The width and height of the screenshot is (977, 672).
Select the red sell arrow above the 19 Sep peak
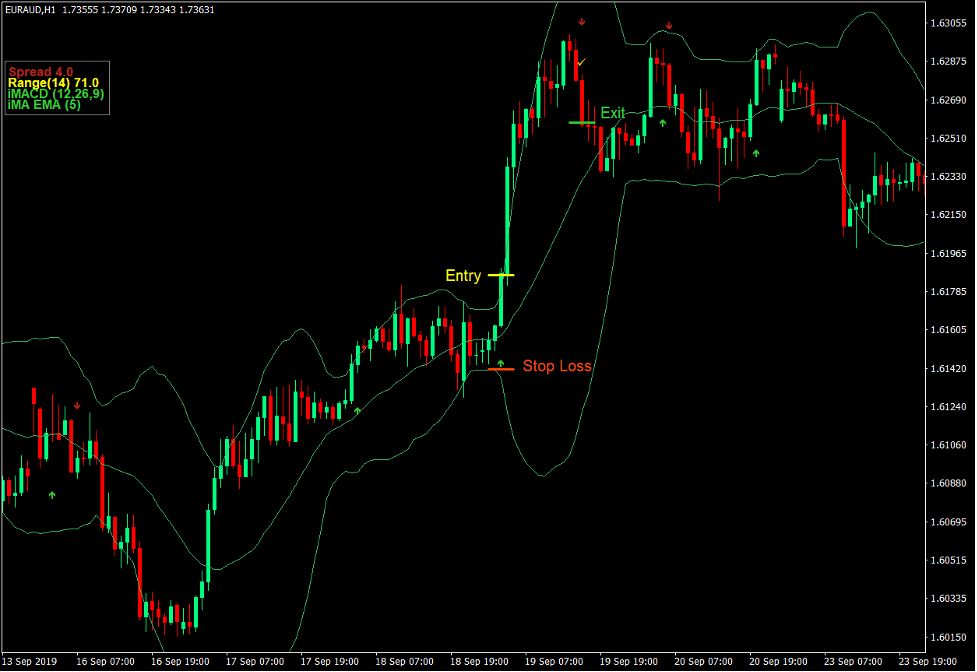(582, 21)
